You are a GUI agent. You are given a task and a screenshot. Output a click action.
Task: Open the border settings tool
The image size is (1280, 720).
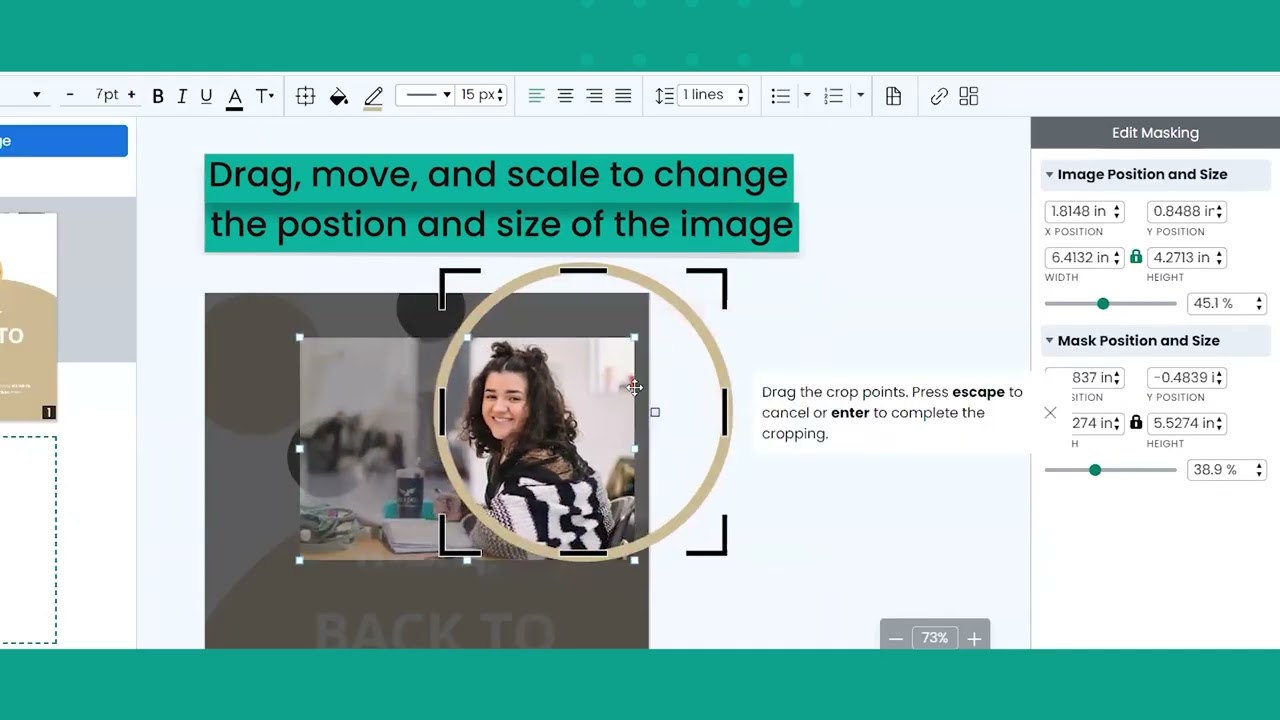tap(306, 96)
